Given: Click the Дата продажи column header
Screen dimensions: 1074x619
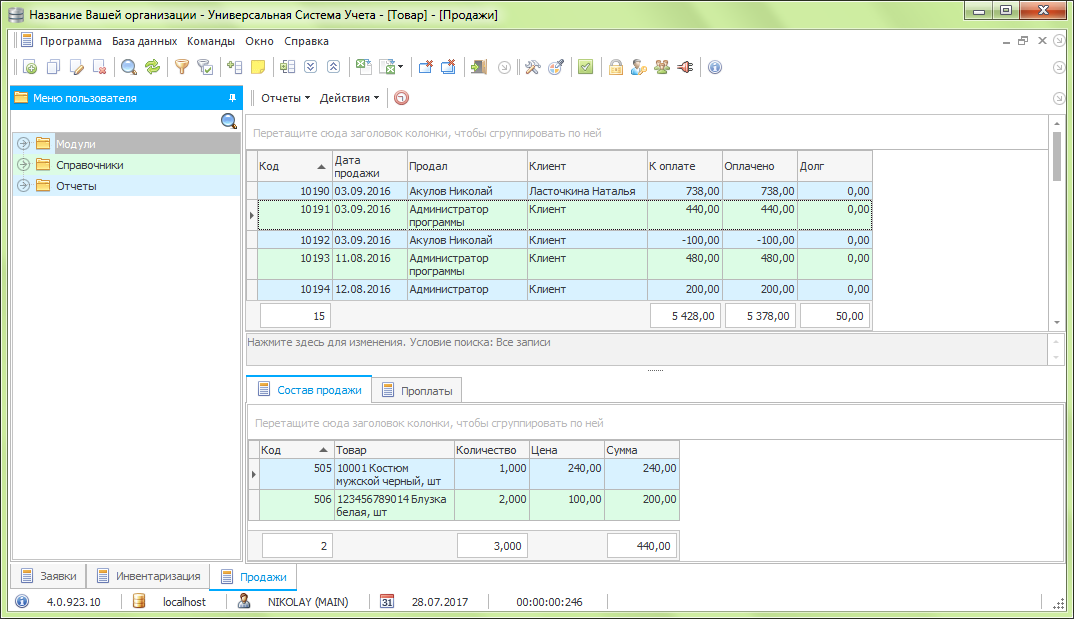Looking at the screenshot, I should 369,166.
